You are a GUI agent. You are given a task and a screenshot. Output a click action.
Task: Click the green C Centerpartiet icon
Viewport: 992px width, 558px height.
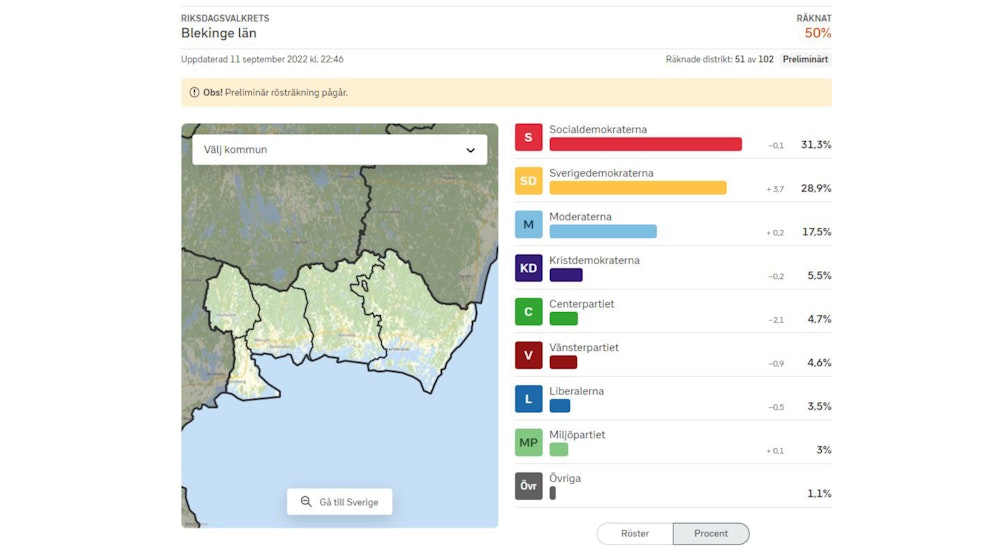[x=528, y=312]
